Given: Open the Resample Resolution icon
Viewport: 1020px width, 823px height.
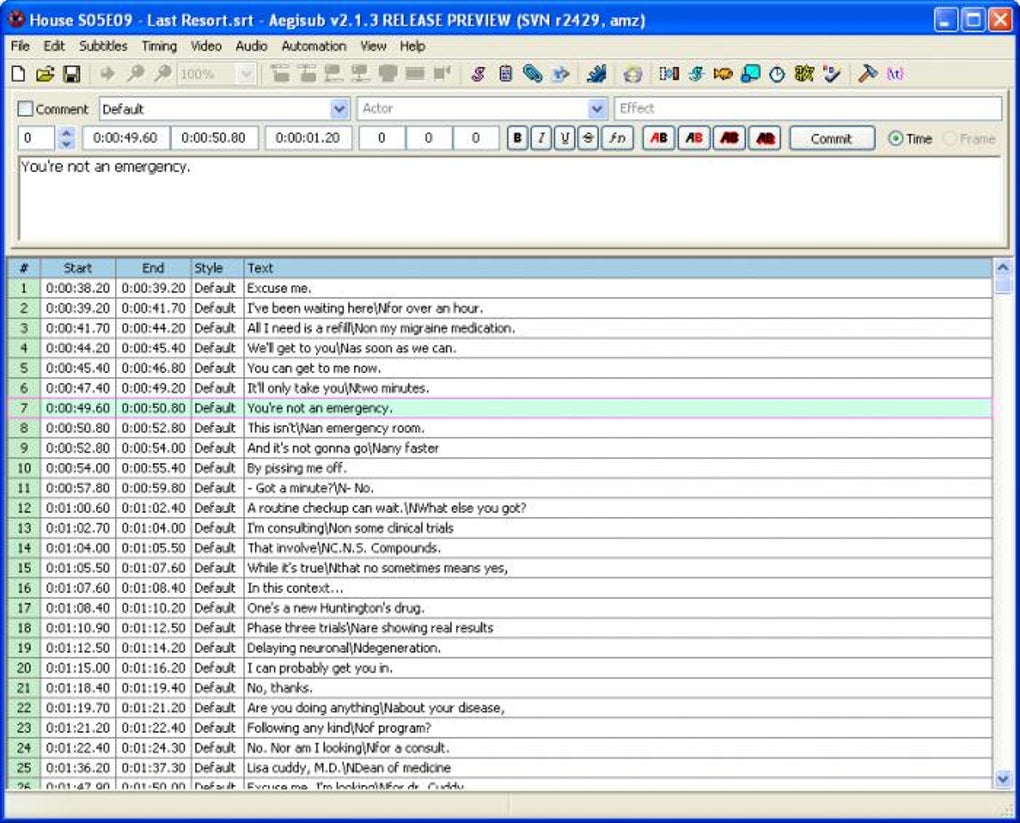Looking at the screenshot, I should [750, 74].
